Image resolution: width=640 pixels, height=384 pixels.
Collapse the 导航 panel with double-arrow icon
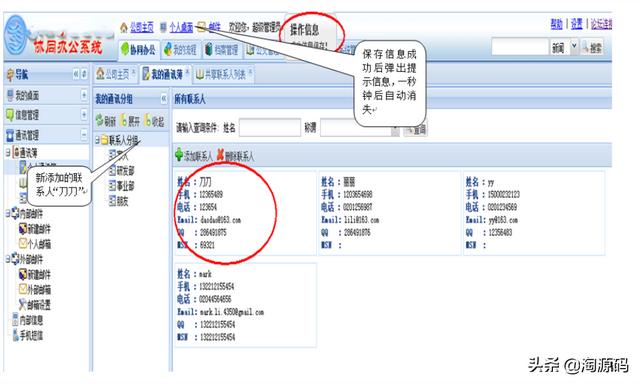[x=76, y=74]
